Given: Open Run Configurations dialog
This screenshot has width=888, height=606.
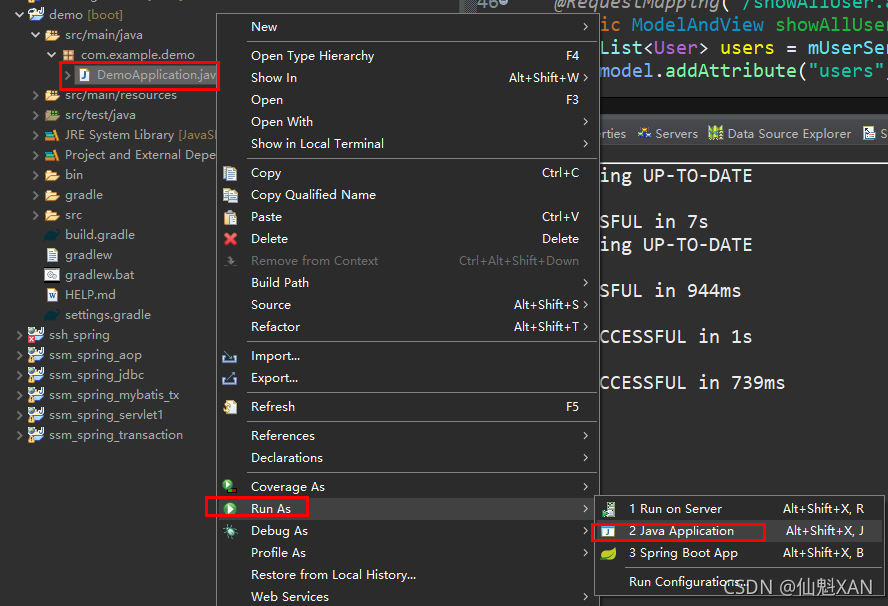Looking at the screenshot, I should coord(739,582).
